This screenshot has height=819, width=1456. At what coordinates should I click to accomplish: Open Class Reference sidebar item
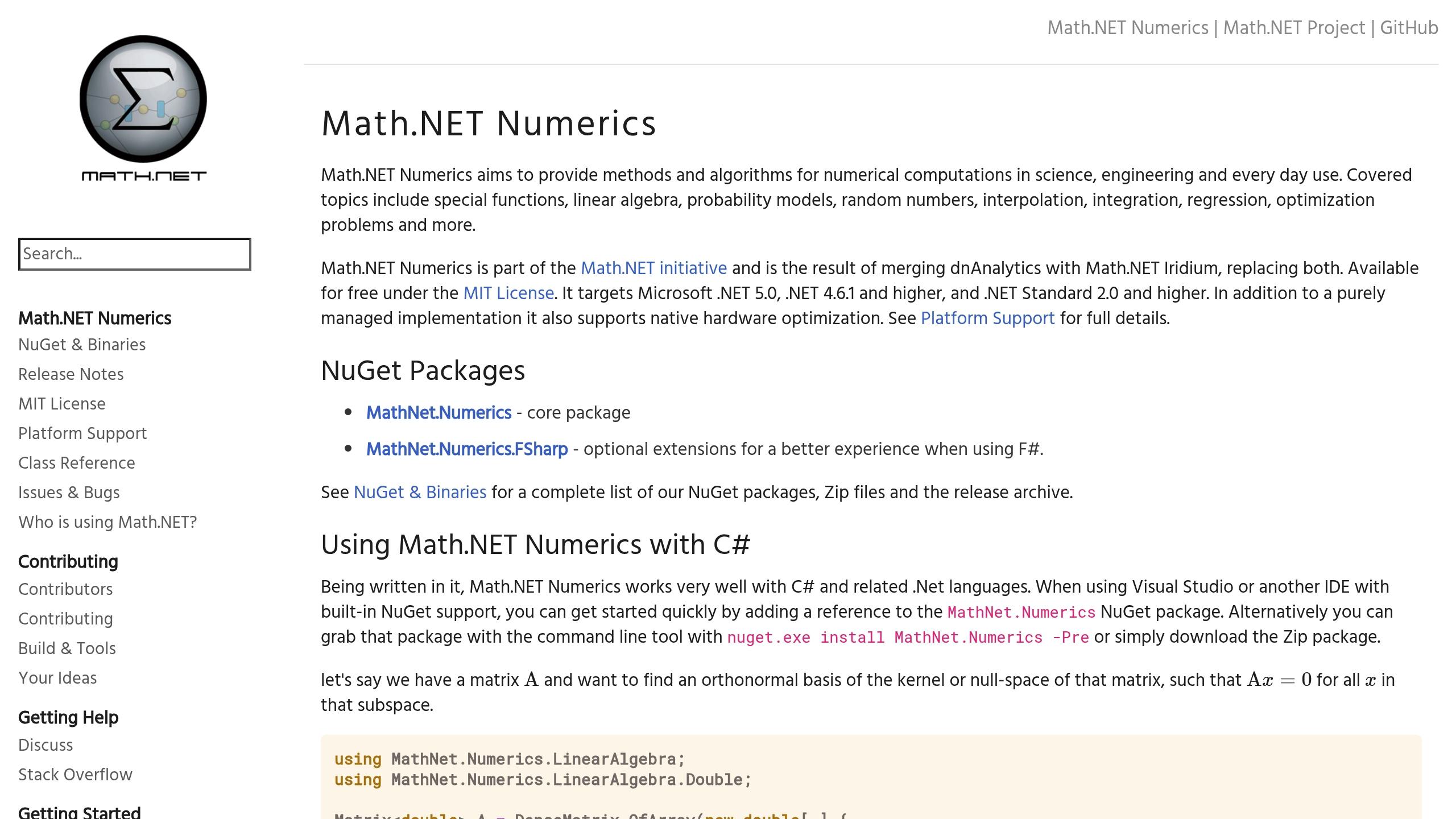tap(77, 463)
